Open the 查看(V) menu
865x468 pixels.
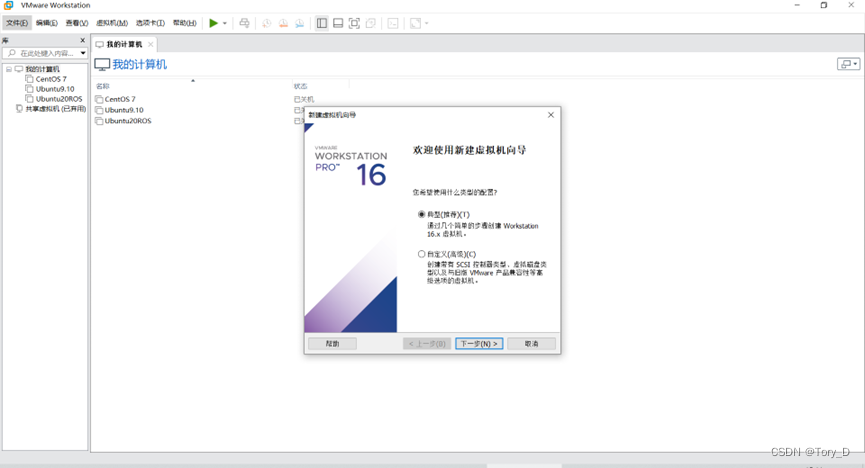point(77,23)
